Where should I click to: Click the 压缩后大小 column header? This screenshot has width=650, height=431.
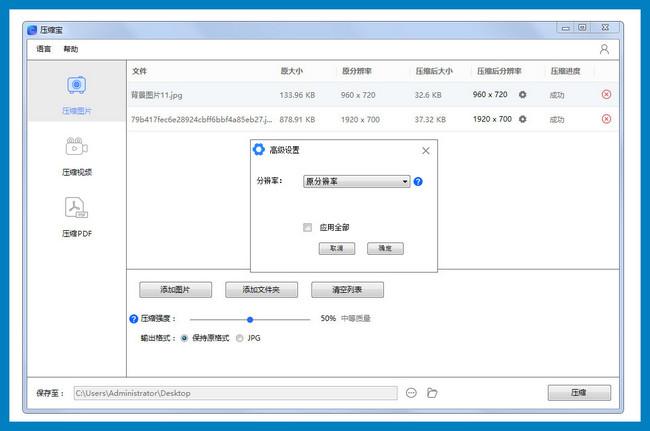point(434,71)
